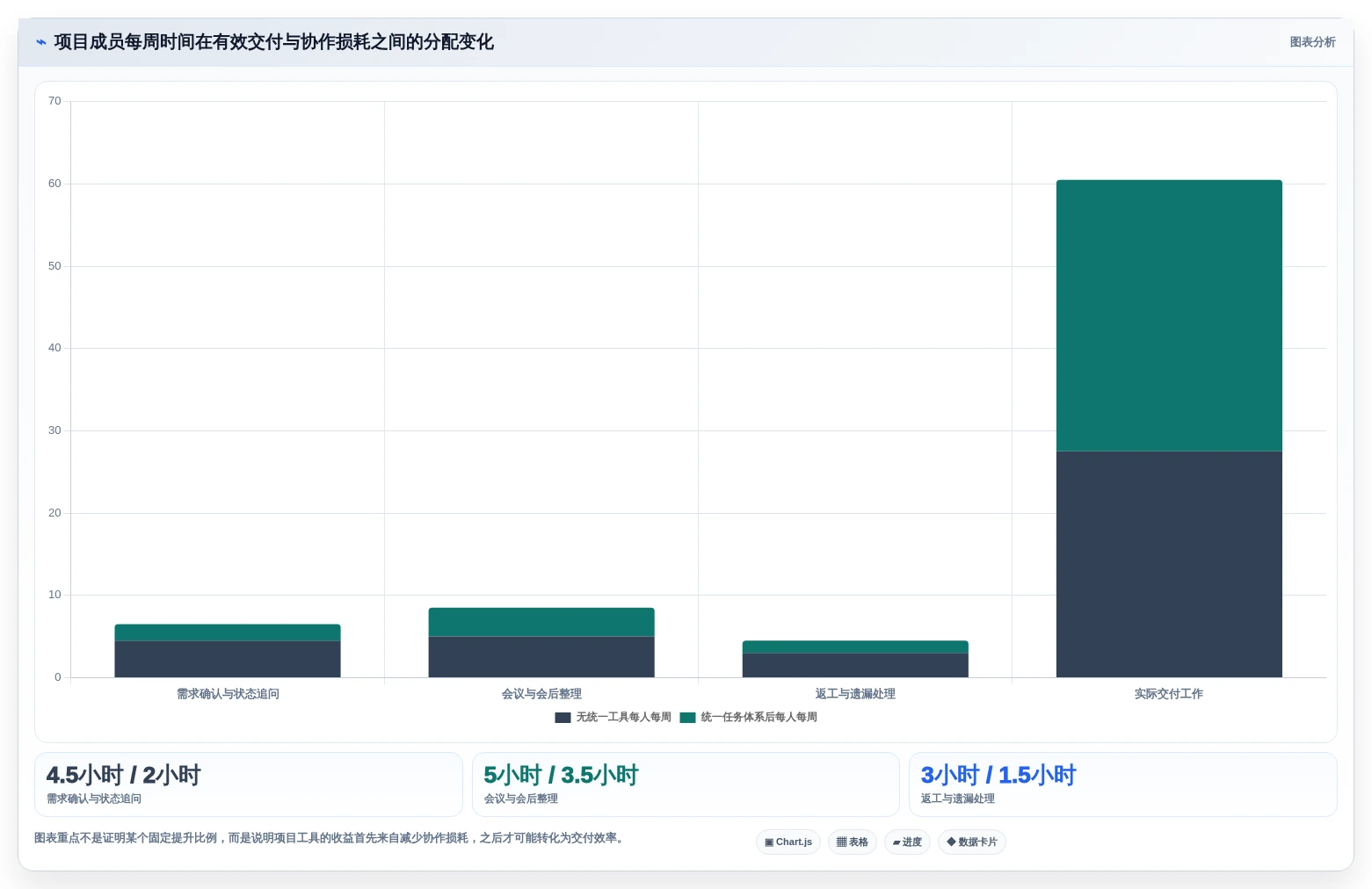Click the chart title 项目成员每周时间 heading
The width and height of the screenshot is (1372, 889).
[273, 42]
